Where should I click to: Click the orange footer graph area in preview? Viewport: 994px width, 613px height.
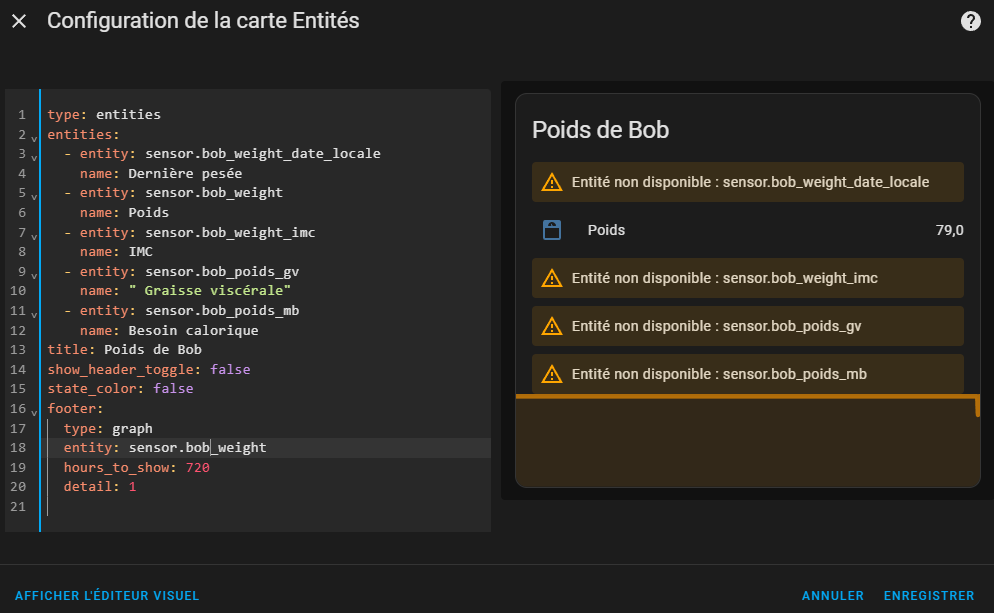[748, 441]
